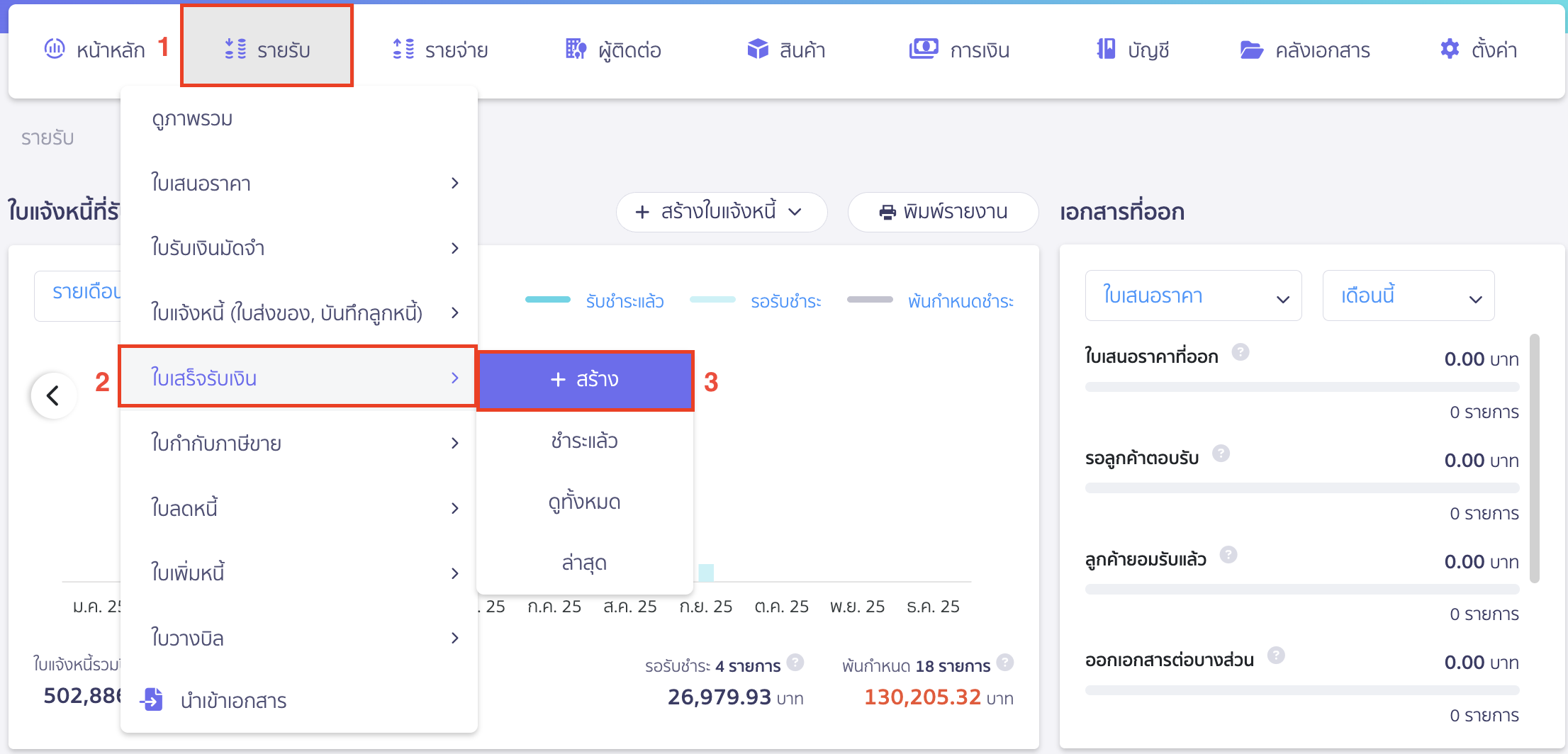
Task: Open คลังเอกสาร folder icon
Action: [x=1253, y=49]
